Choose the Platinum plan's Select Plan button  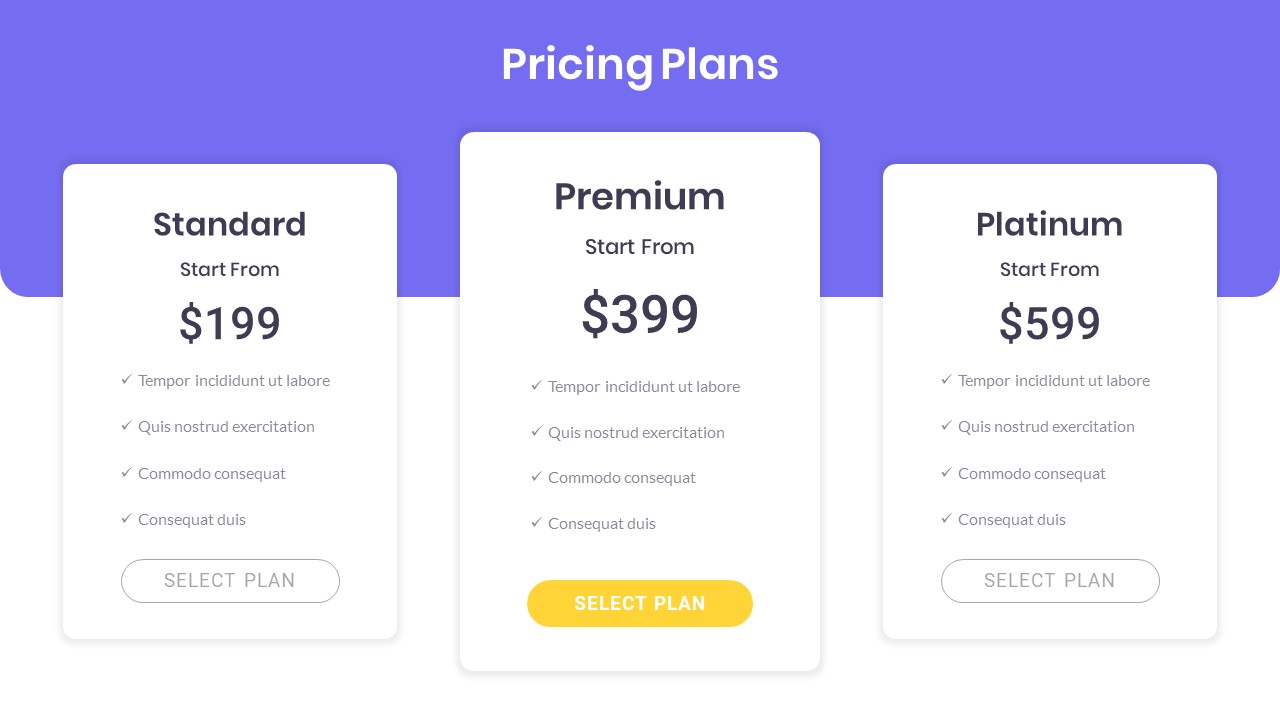click(1050, 581)
